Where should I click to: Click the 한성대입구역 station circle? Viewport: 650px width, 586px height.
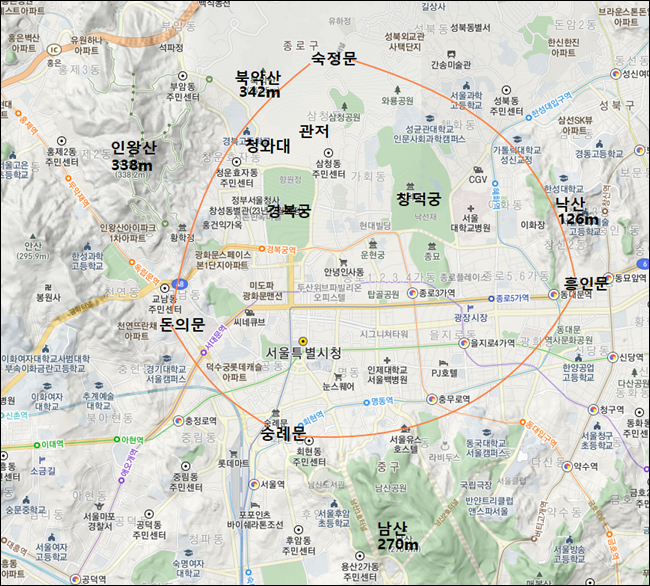[529, 118]
